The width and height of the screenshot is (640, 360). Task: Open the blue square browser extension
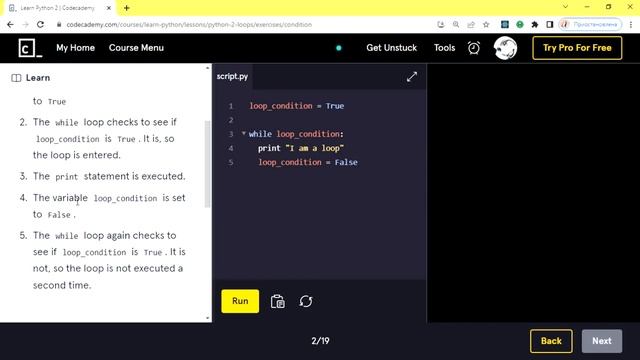[x=505, y=24]
